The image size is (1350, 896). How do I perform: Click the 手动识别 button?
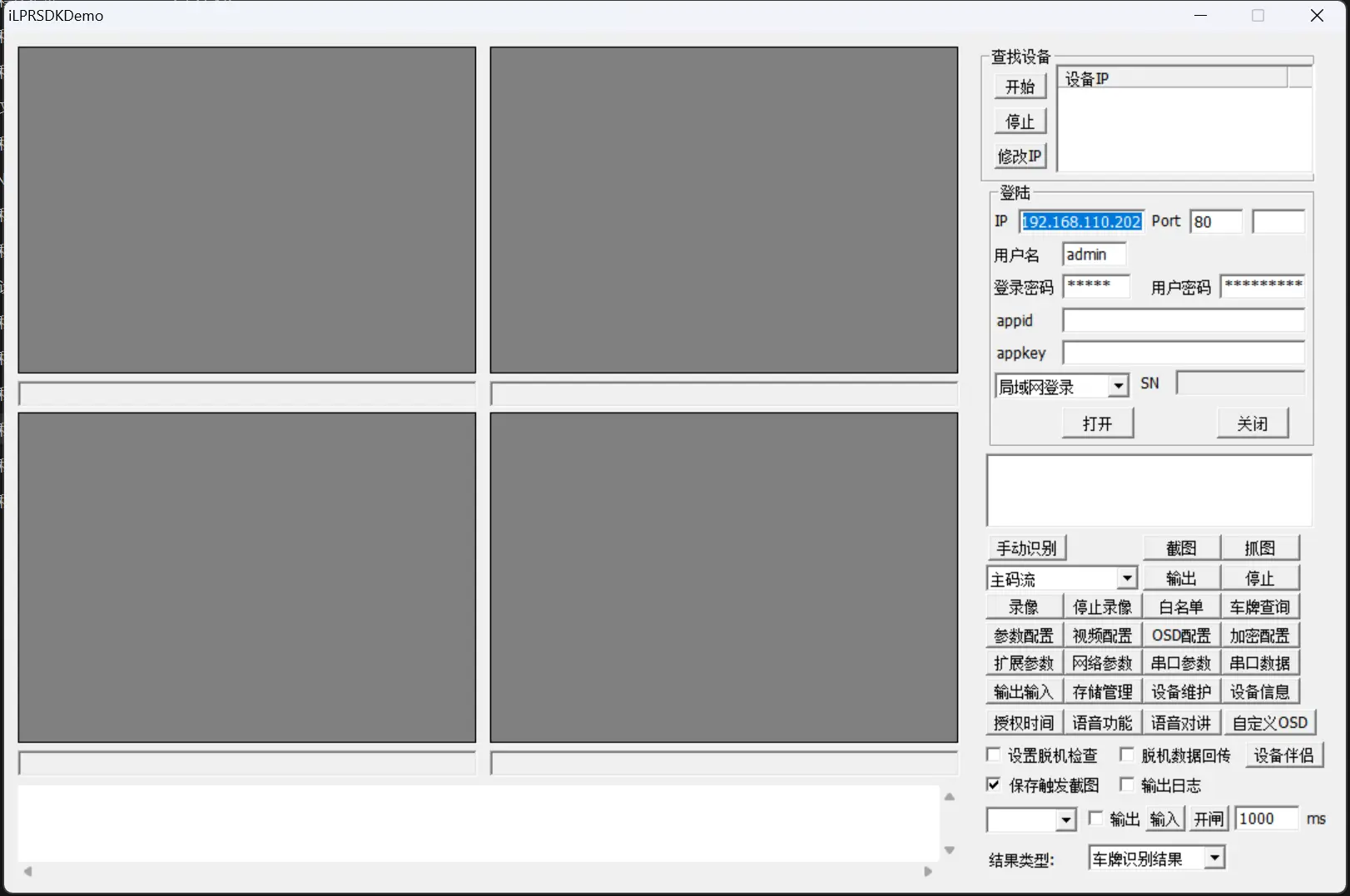[x=1026, y=548]
